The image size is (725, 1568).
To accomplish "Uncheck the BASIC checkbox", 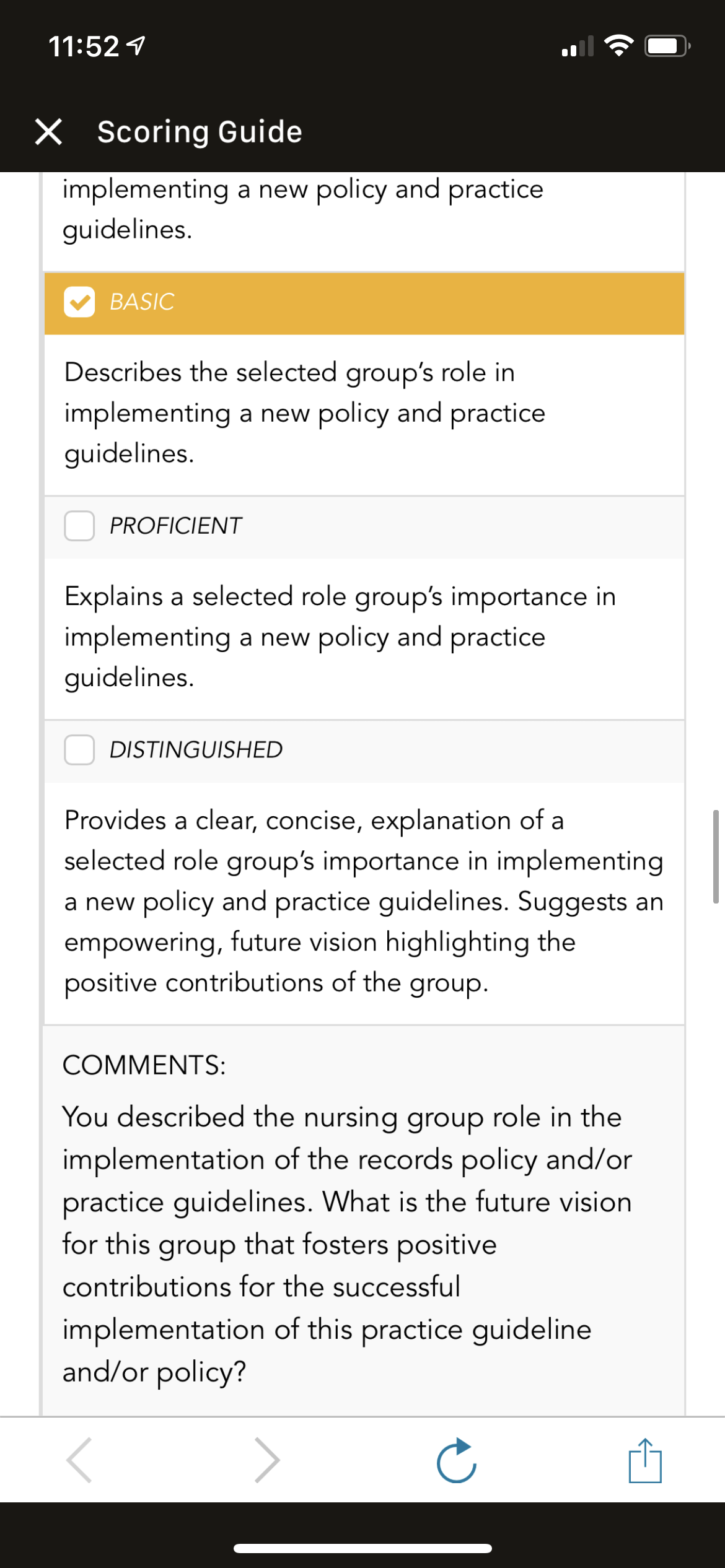I will point(79,302).
